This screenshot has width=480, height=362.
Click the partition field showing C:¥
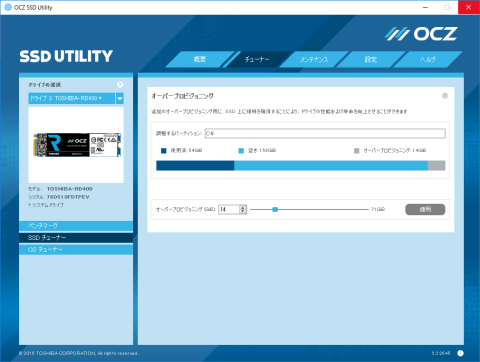[325, 133]
